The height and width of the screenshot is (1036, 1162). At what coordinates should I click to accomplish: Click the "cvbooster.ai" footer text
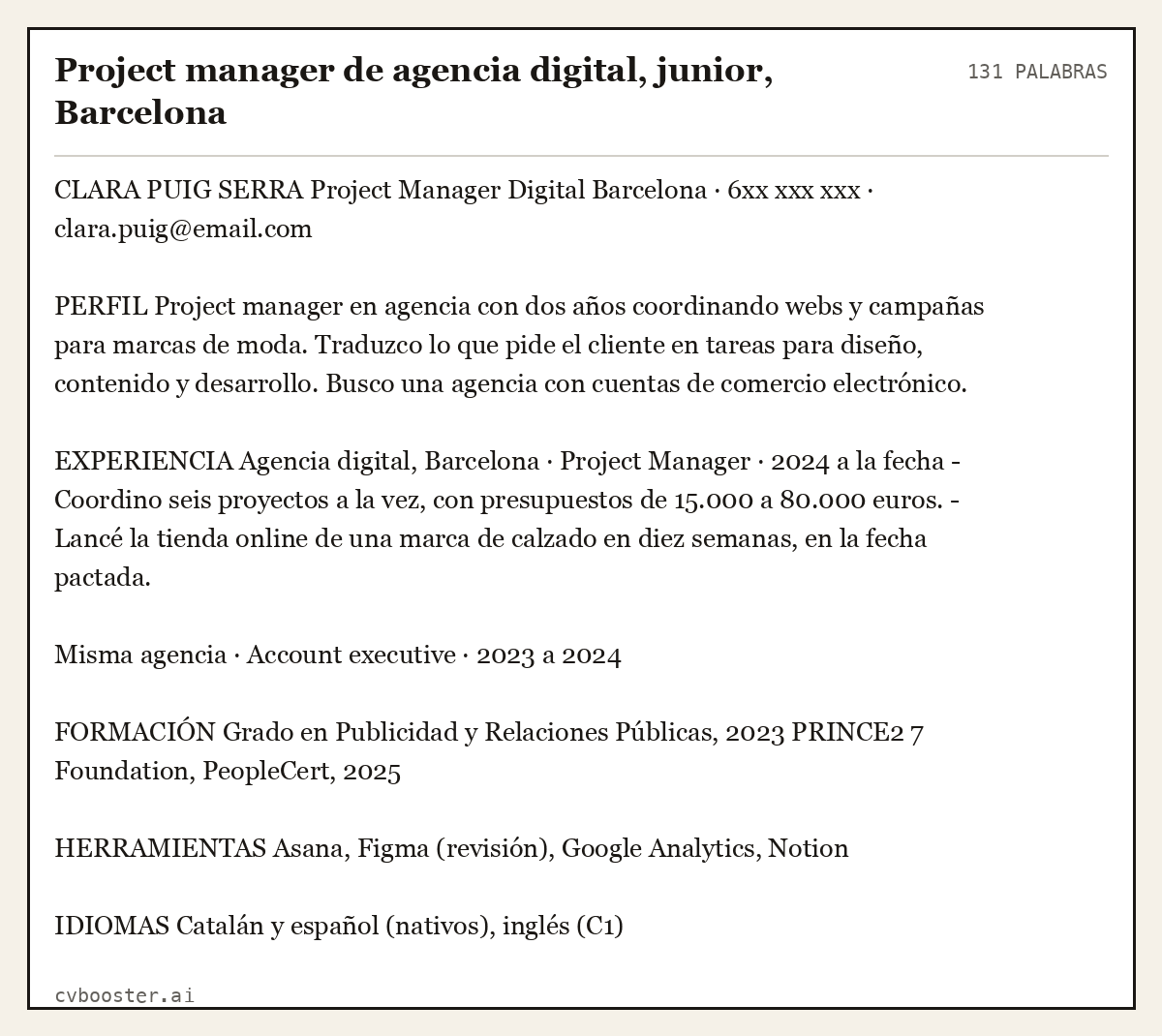[124, 995]
